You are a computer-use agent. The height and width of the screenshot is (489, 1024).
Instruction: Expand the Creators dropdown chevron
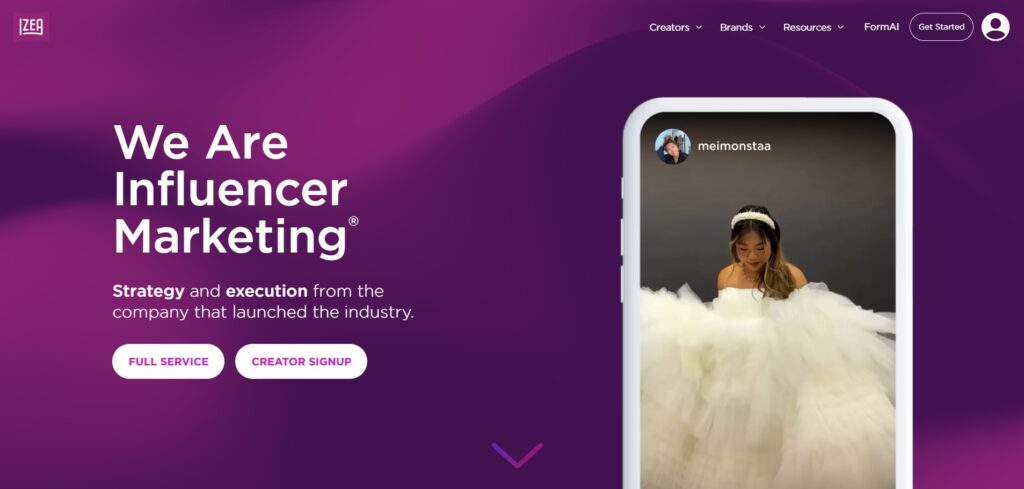tap(699, 27)
